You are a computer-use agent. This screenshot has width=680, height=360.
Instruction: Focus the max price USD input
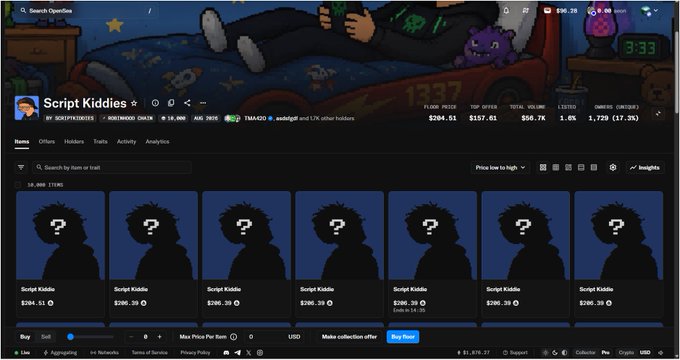pos(274,337)
